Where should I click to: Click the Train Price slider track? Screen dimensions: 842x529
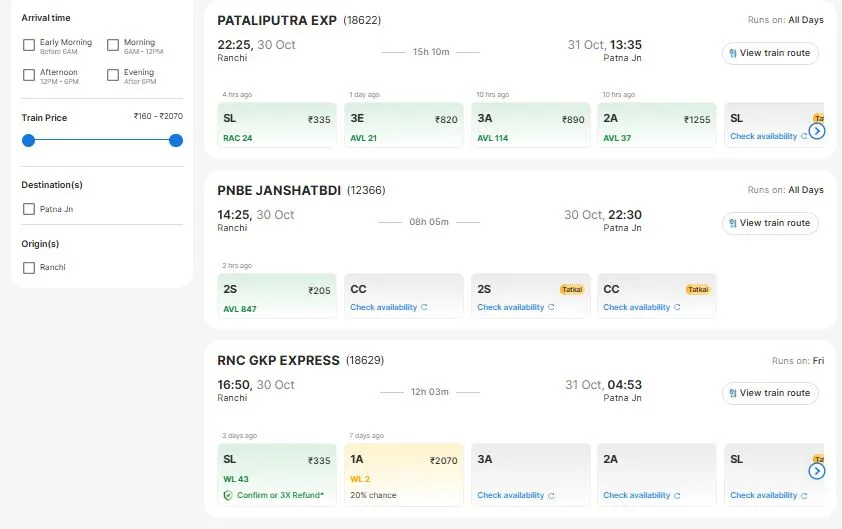pyautogui.click(x=102, y=140)
